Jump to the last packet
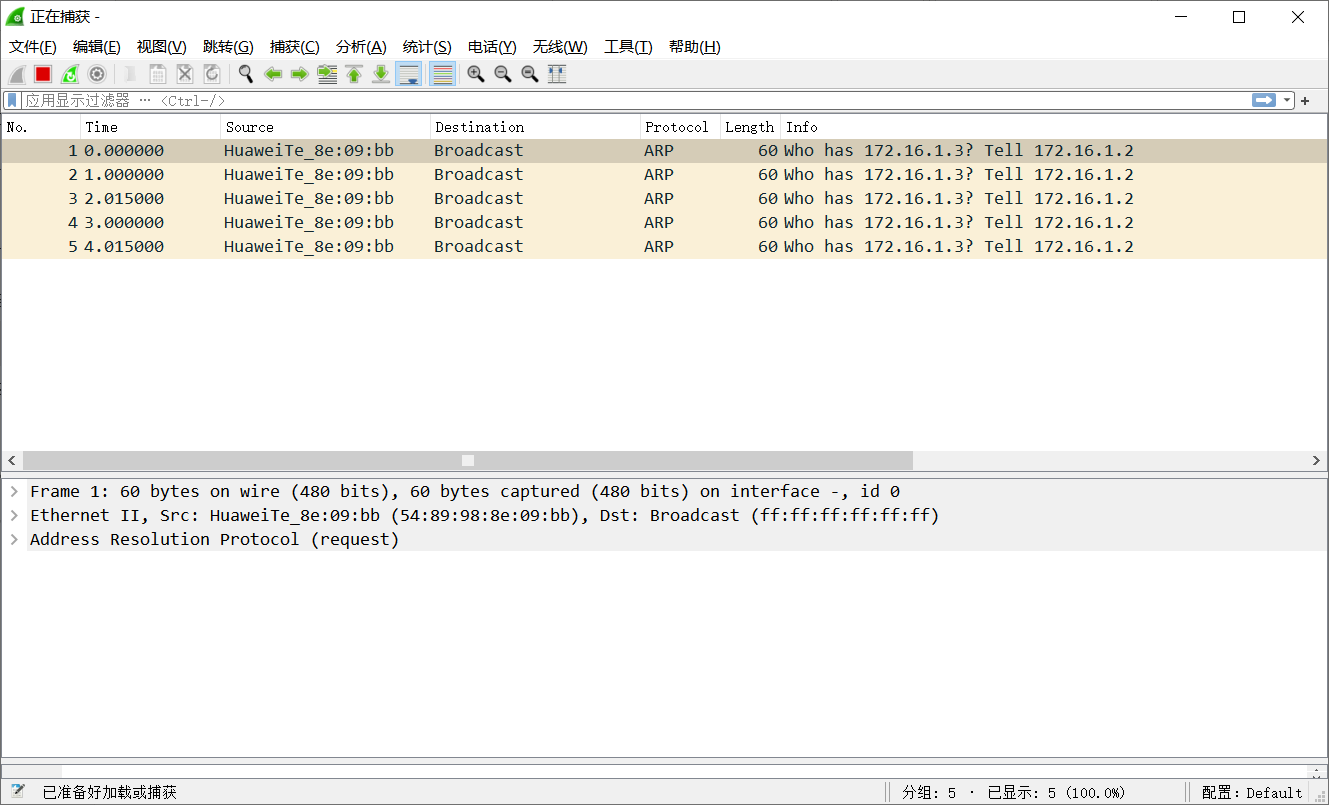Viewport: 1329px width, 805px height. (381, 74)
